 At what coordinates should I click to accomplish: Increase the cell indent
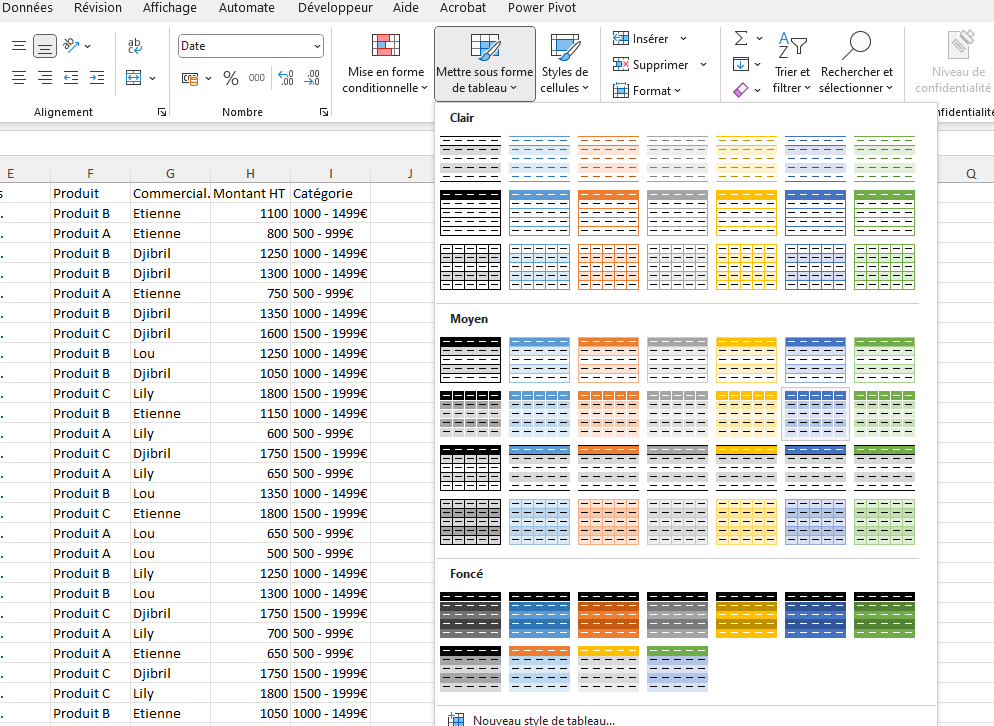tap(97, 78)
